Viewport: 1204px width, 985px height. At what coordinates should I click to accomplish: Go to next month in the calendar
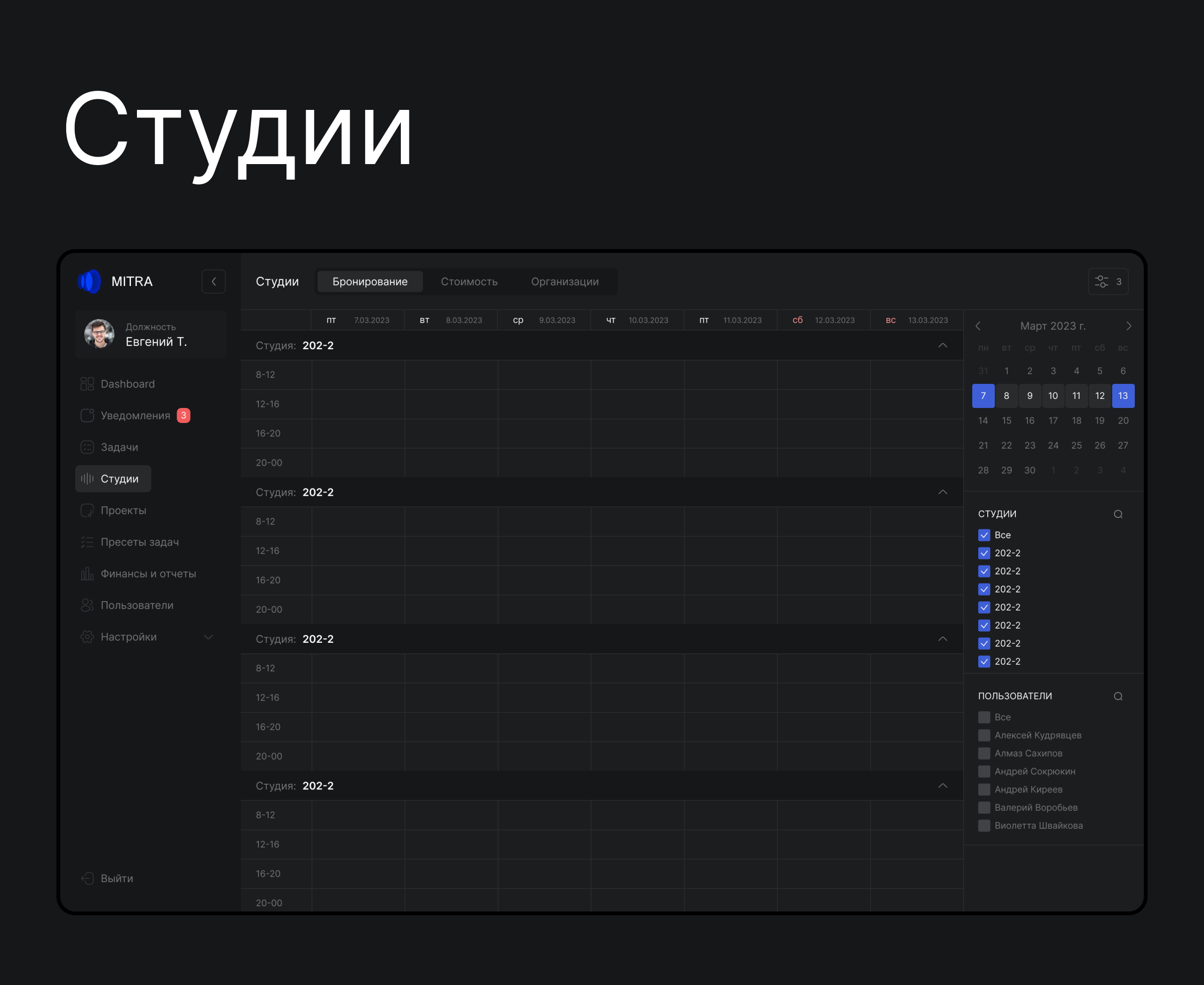1129,326
